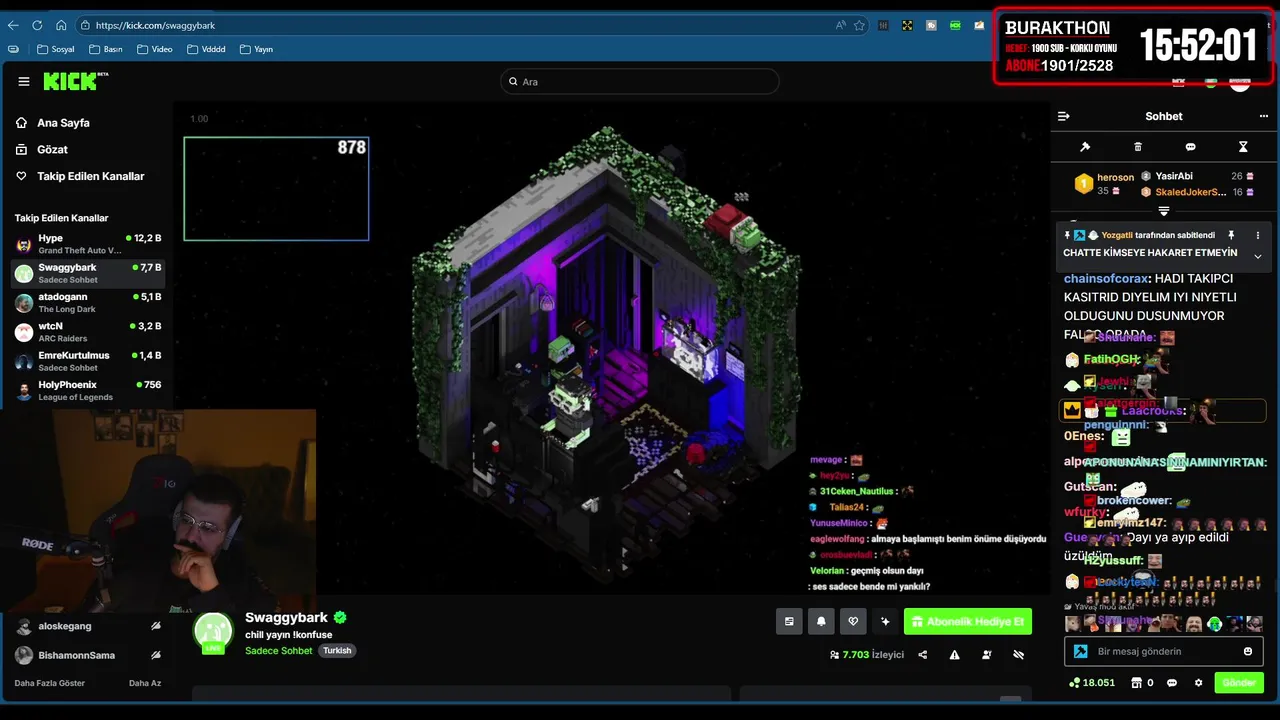Click Abonelik Hediye Et button
The height and width of the screenshot is (720, 1280).
[968, 621]
